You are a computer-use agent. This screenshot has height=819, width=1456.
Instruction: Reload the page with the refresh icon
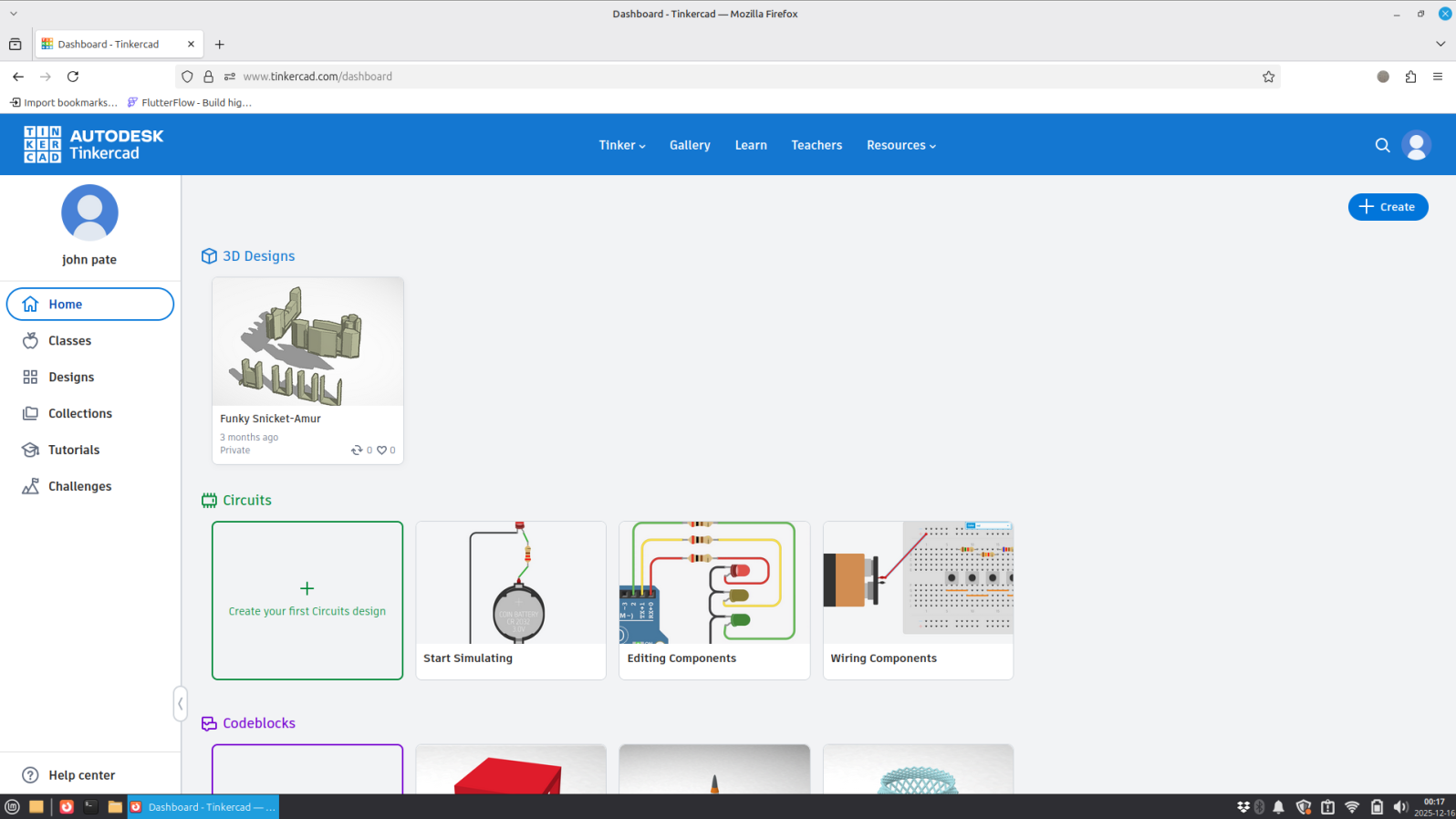click(x=73, y=77)
